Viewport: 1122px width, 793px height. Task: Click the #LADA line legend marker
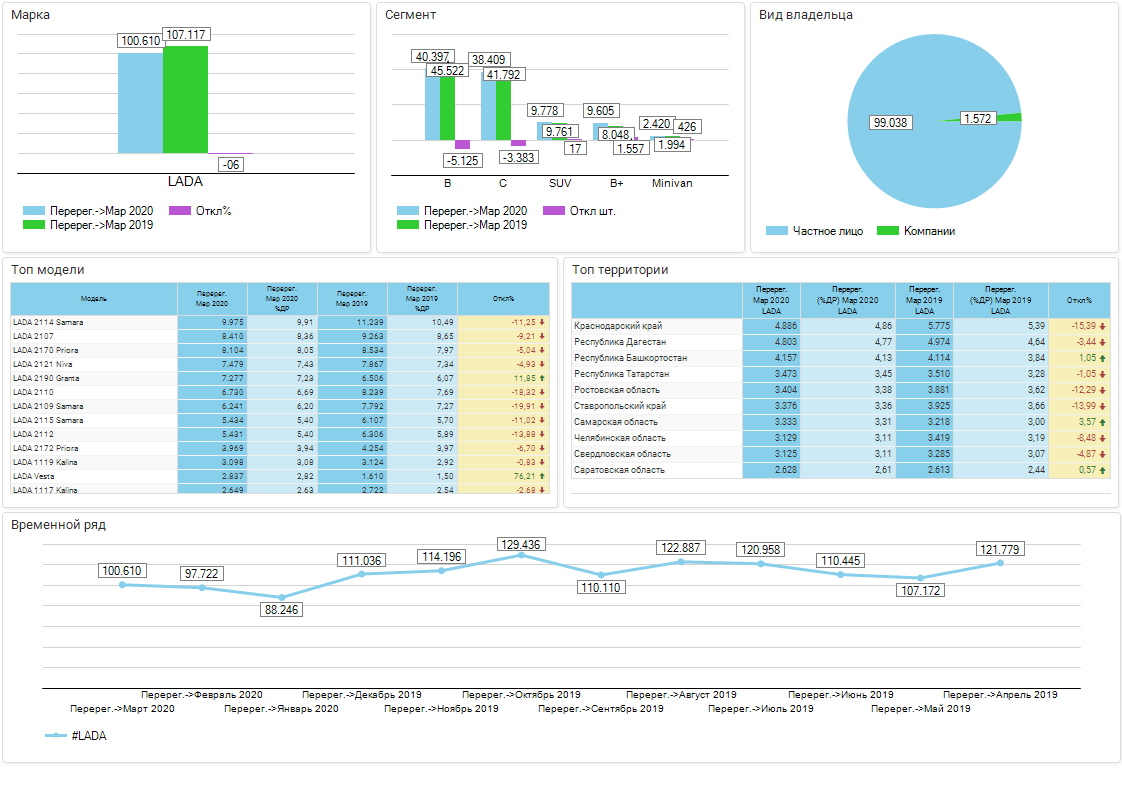point(56,736)
